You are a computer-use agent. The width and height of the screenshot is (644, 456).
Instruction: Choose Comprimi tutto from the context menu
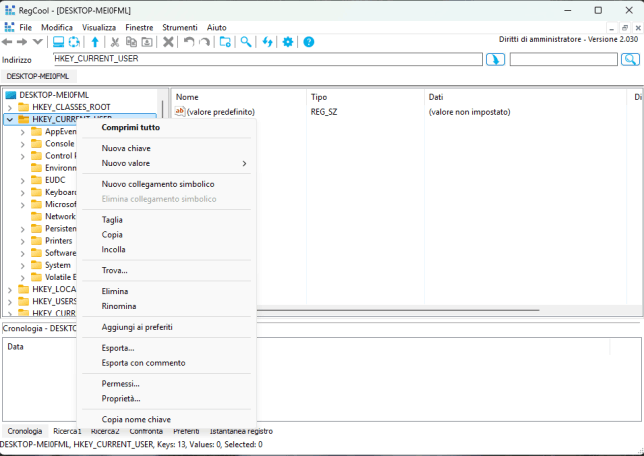pos(130,128)
